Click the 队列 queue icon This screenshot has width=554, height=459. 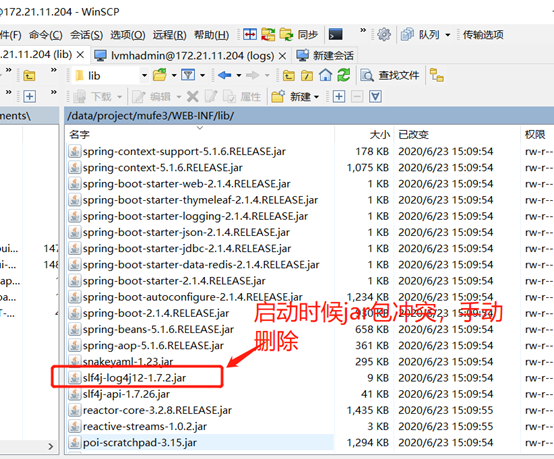coord(407,34)
